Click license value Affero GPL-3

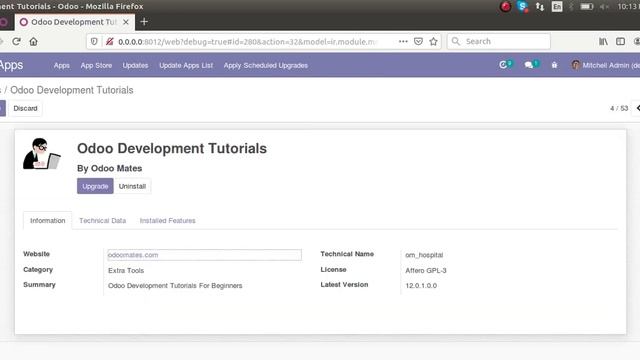pyautogui.click(x=426, y=270)
